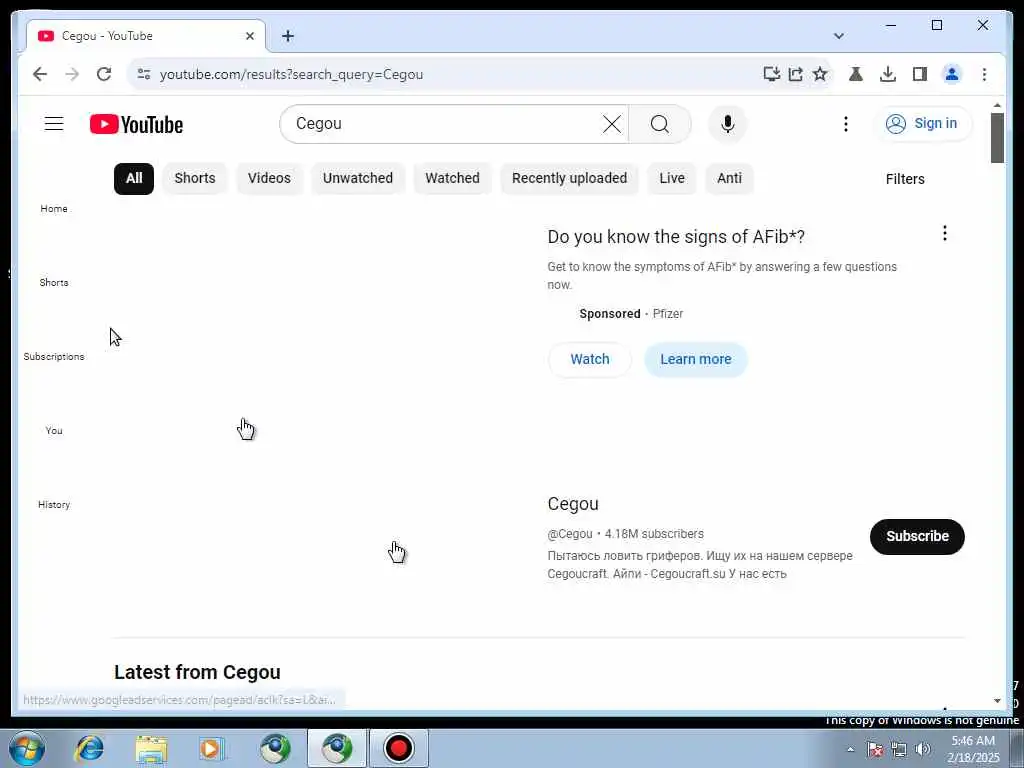Click the browser address bar URL
1024x768 pixels.
coord(291,74)
